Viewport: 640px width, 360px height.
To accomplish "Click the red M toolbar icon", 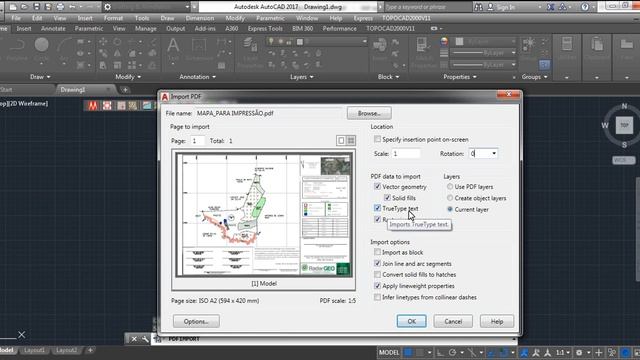I will [x=93, y=106].
